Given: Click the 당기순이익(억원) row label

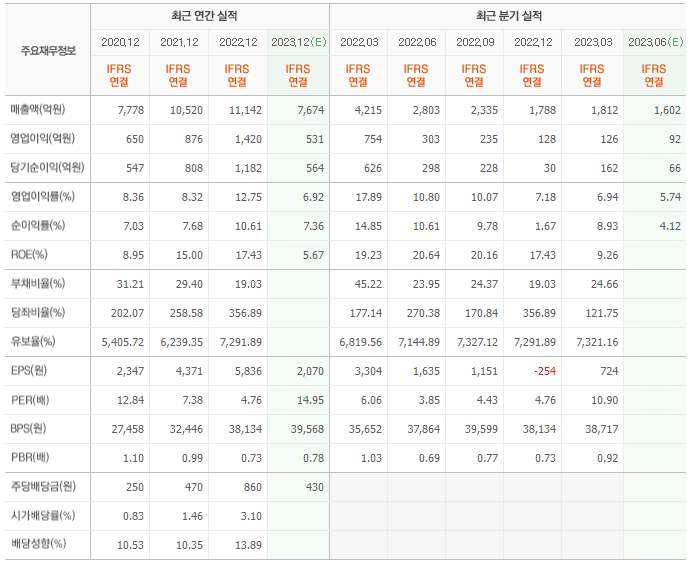Looking at the screenshot, I should (47, 167).
